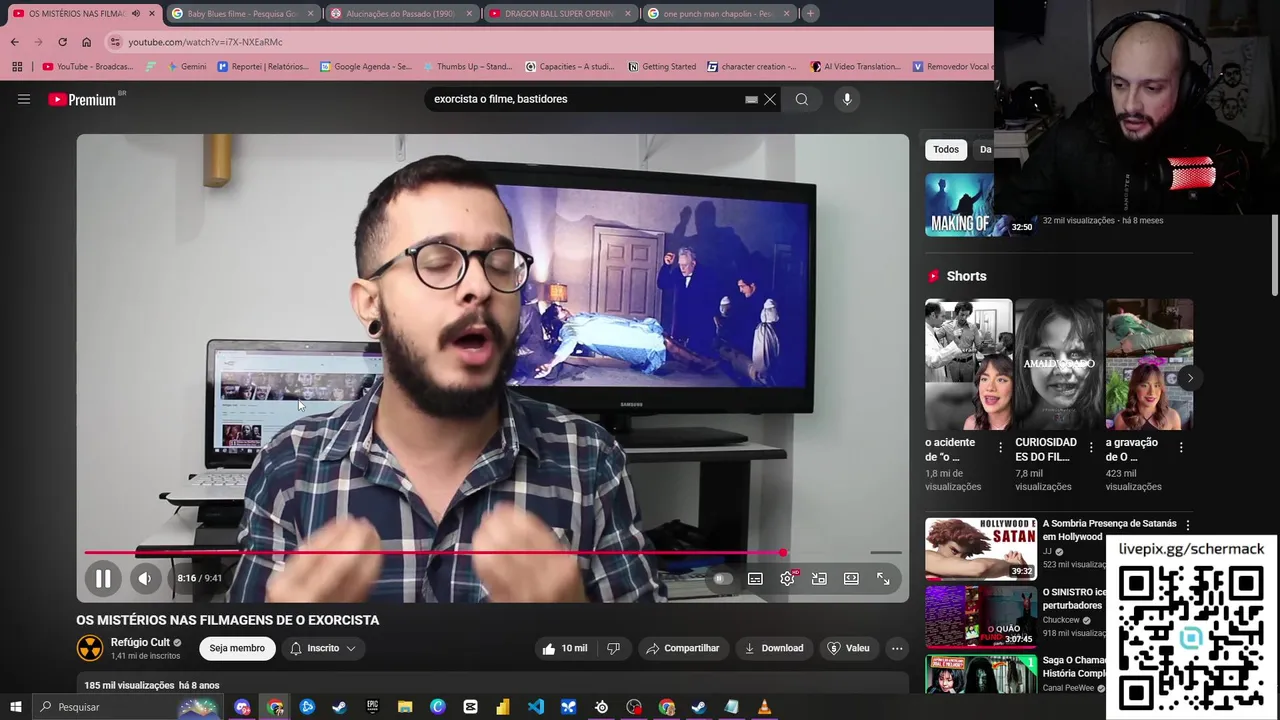Open short 'o acidente de o...'

point(968,364)
